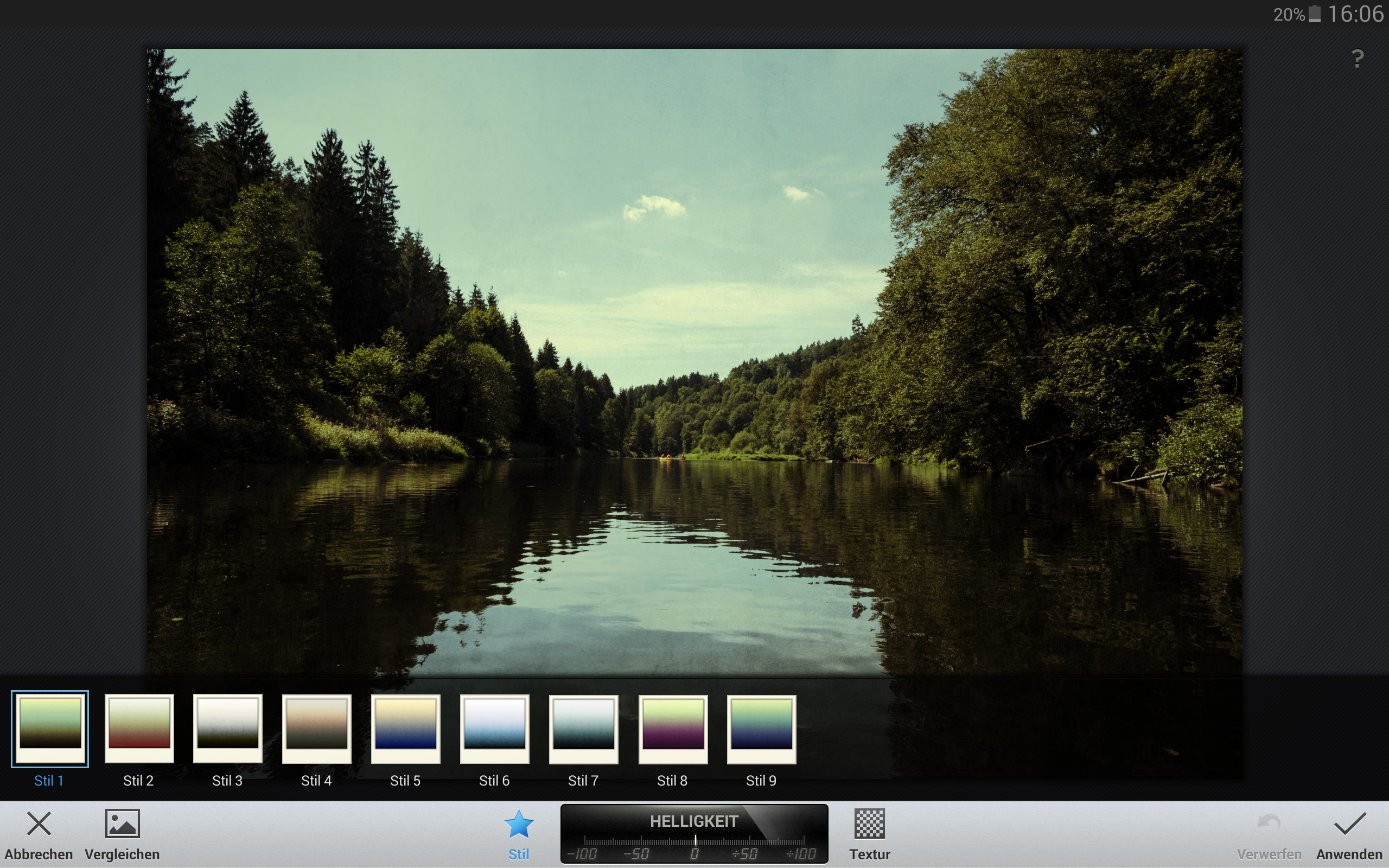This screenshot has width=1389, height=868.
Task: Click the -50 mark on brightness scale
Action: (636, 854)
